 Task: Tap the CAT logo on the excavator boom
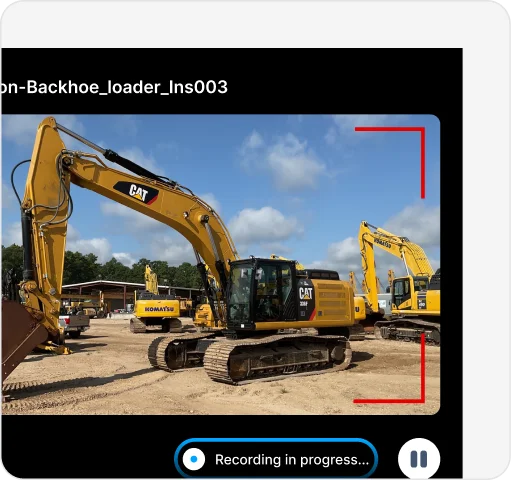click(138, 193)
